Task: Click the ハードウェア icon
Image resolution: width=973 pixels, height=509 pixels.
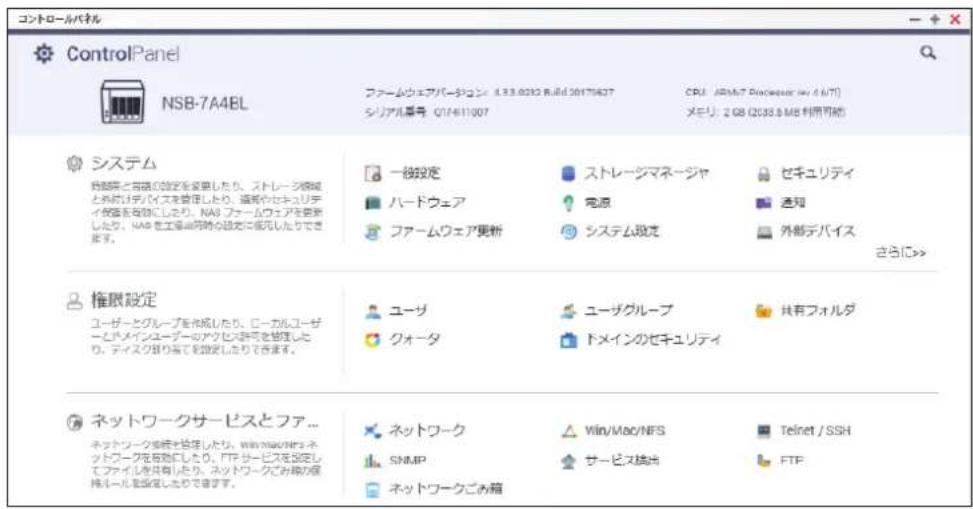Action: (372, 203)
